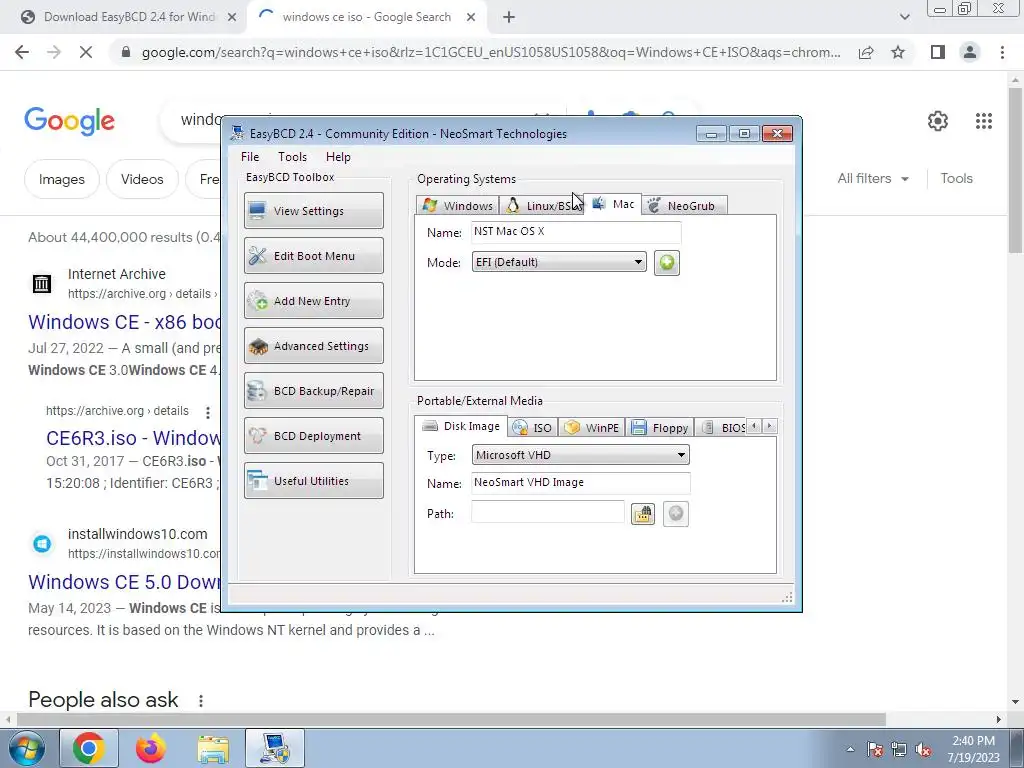
Task: Switch to the WinPE tab
Action: 592,428
